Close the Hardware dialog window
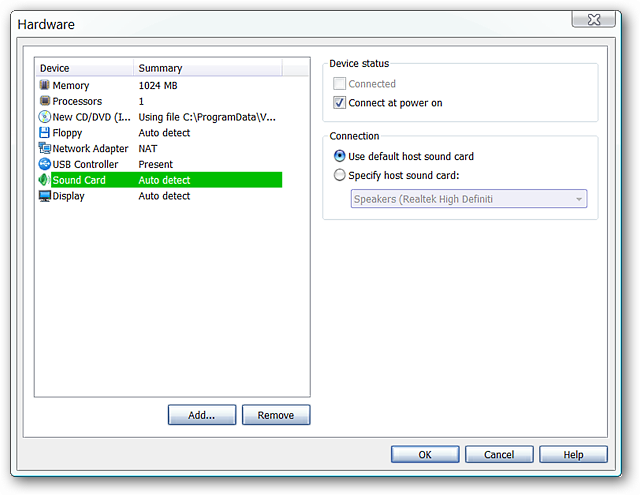The image size is (640, 495). 593,19
